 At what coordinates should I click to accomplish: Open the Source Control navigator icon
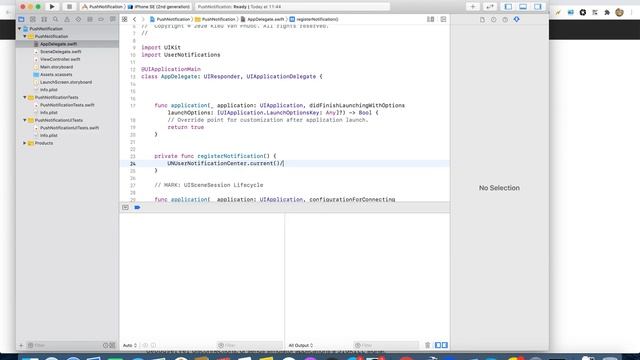point(33,19)
